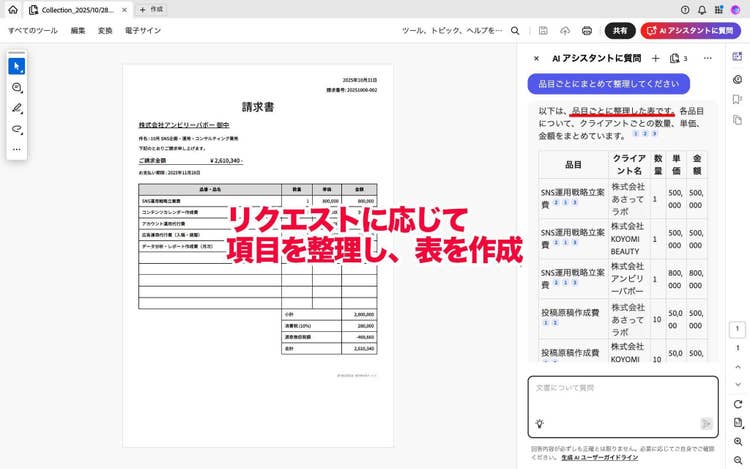This screenshot has width=750, height=469.
Task: Open the すべてのツール menu
Action: 32,31
